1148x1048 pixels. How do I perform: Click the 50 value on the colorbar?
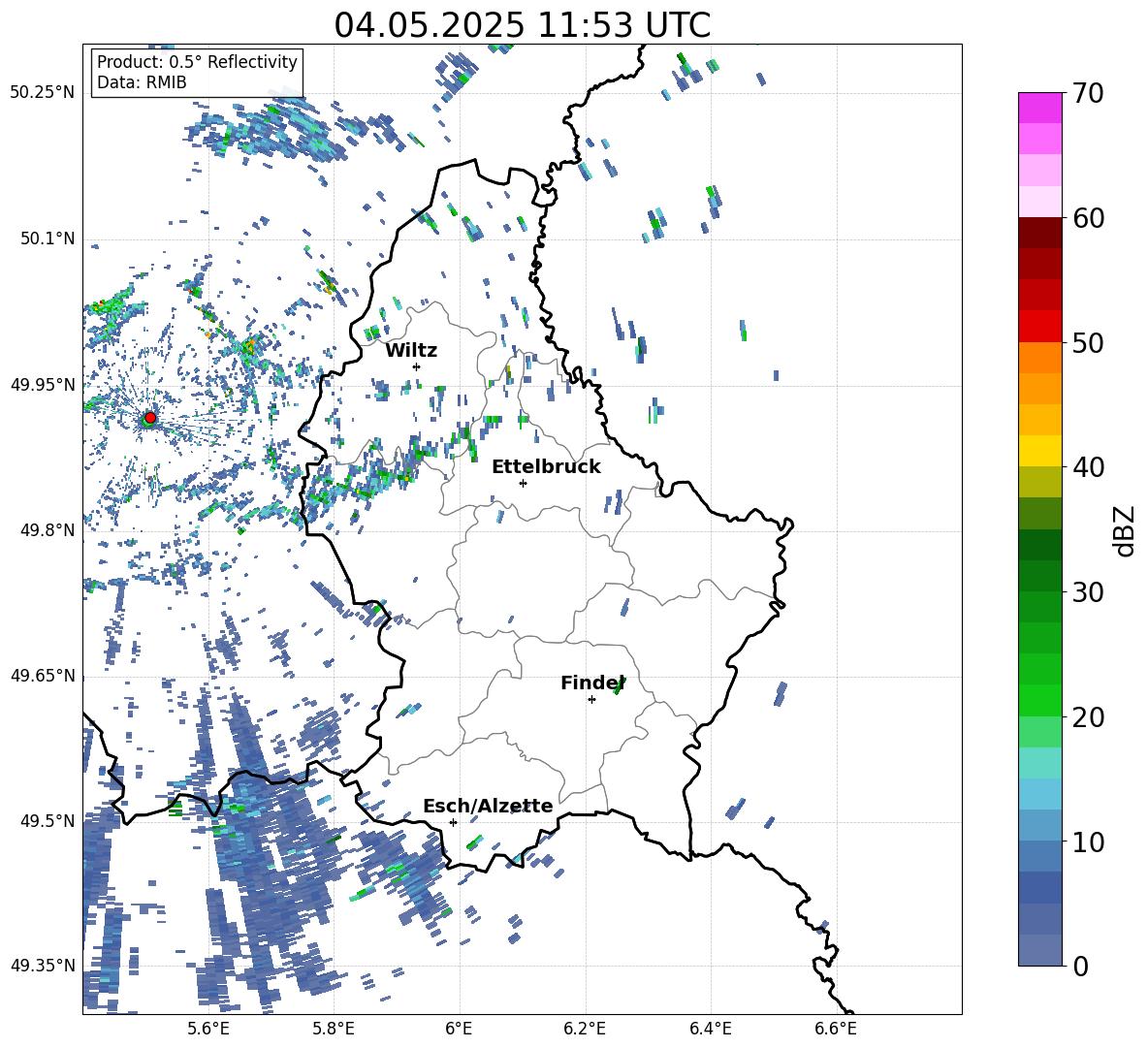click(x=1087, y=342)
